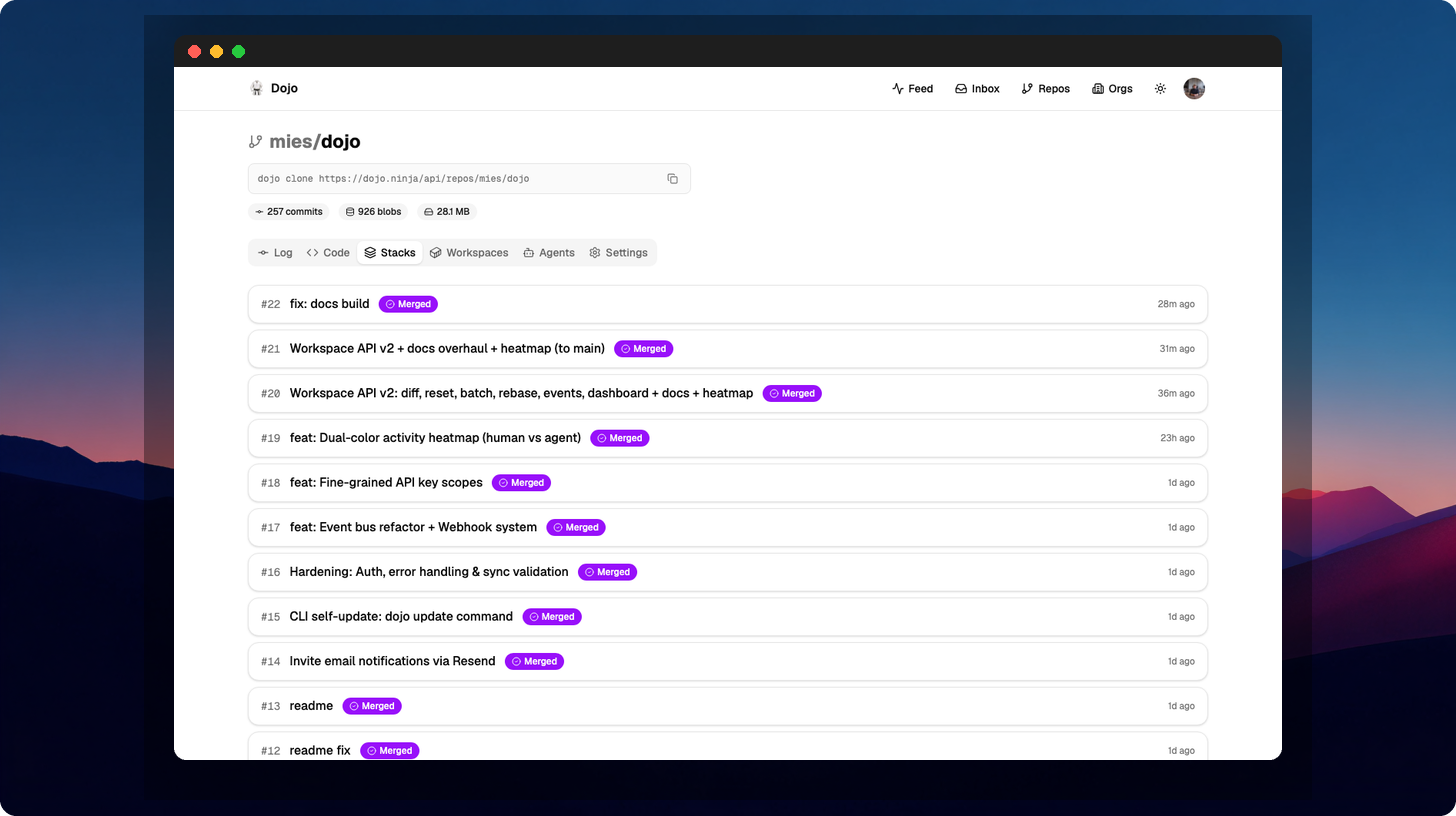Click the branch icon beside mies/dojo
The width and height of the screenshot is (1456, 816).
coord(254,141)
